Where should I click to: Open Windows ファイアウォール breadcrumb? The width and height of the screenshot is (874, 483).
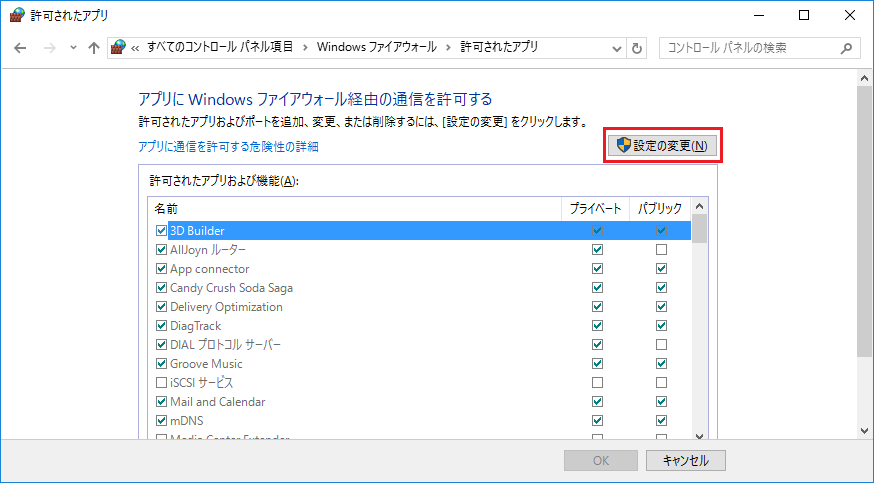[x=377, y=47]
